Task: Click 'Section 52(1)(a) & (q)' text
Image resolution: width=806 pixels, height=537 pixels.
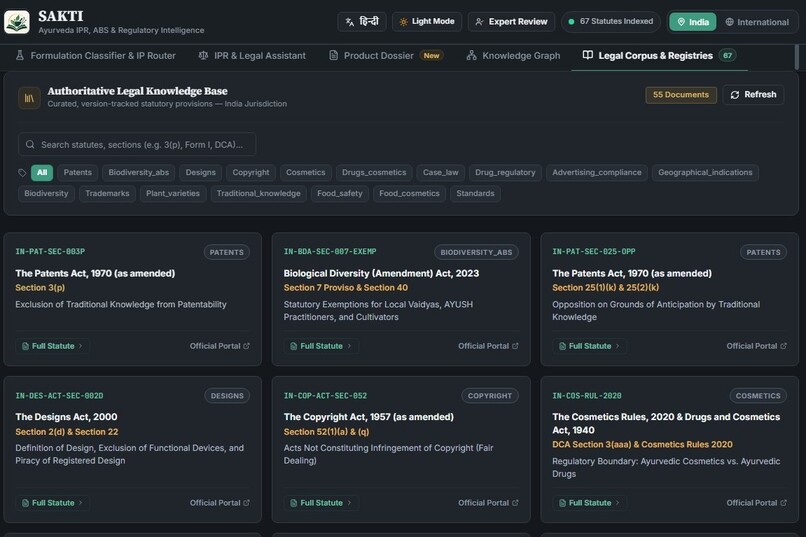Action: pyautogui.click(x=326, y=432)
